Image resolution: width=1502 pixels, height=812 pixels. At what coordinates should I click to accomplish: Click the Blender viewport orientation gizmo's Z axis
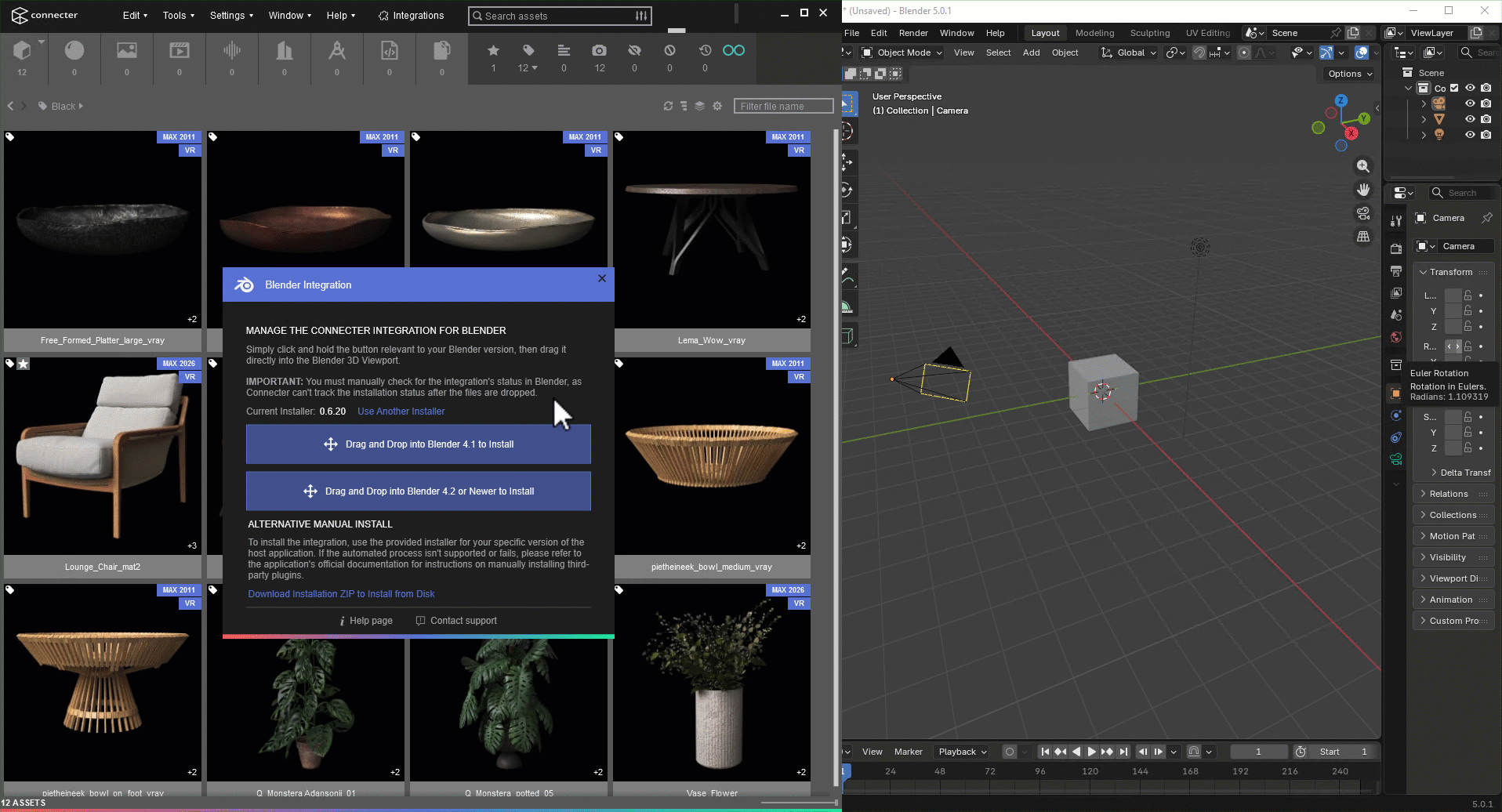pyautogui.click(x=1341, y=100)
